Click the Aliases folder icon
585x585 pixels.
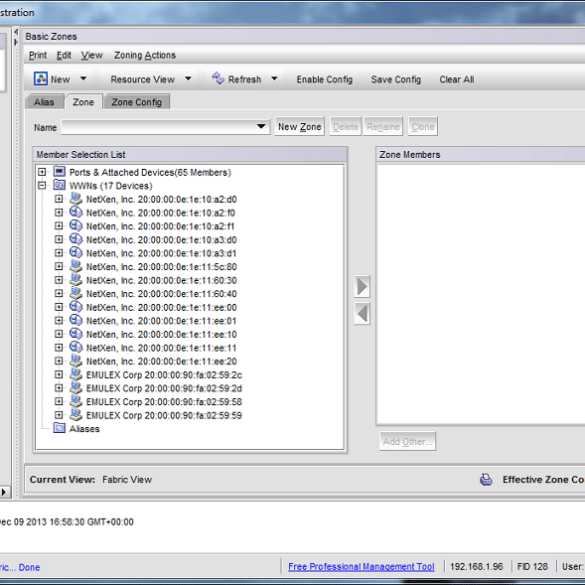coord(59,428)
